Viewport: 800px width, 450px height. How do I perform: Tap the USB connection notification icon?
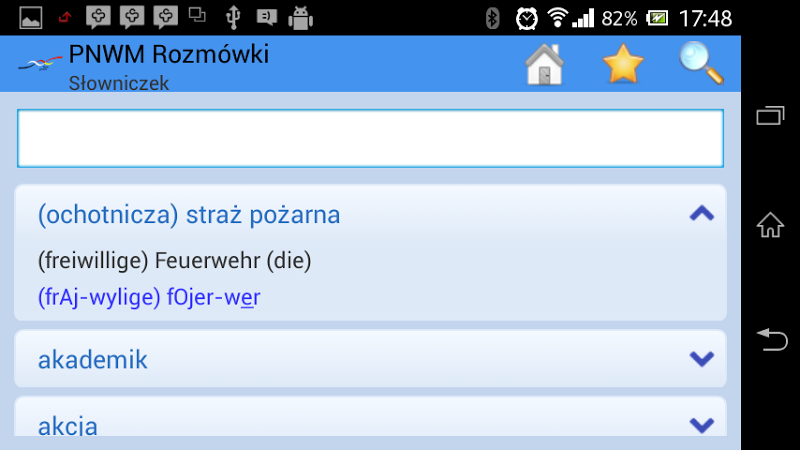233,17
